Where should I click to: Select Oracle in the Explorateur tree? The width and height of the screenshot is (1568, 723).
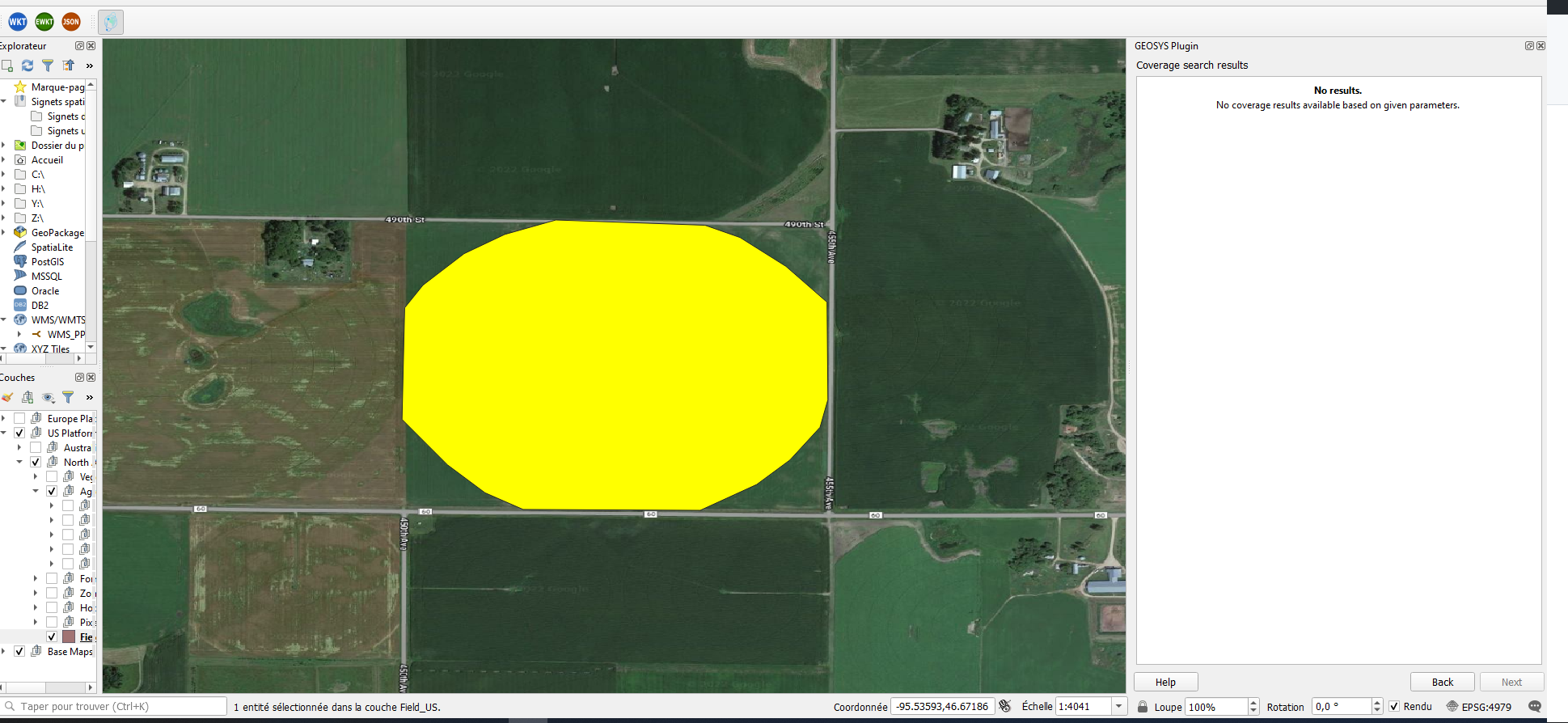45,290
